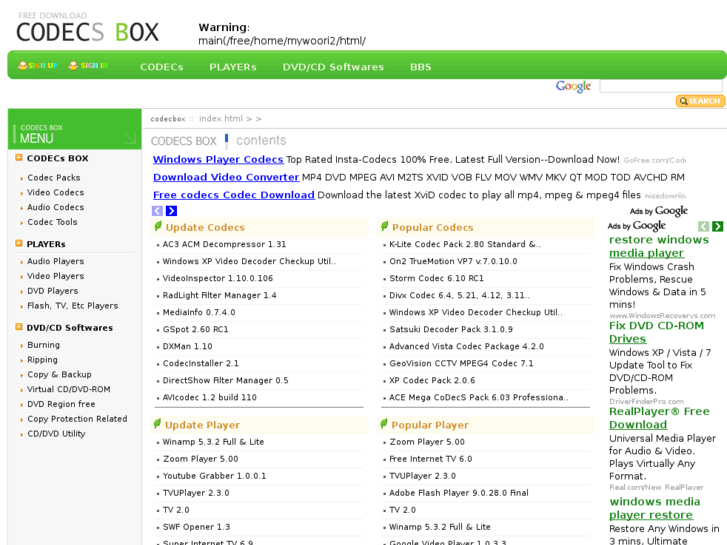Open CodecInstaller 2.1 entry
Screen dimensions: 727x545
coord(200,364)
